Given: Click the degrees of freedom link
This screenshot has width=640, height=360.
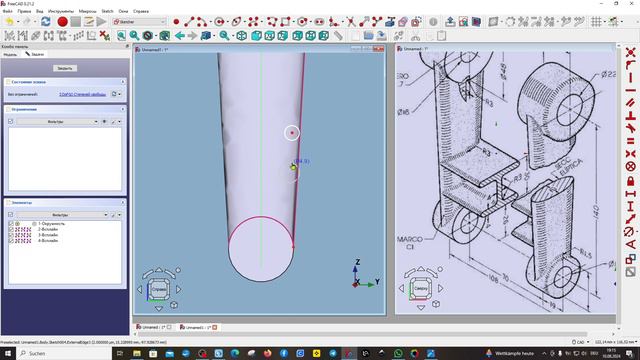Looking at the screenshot, I should tap(83, 94).
